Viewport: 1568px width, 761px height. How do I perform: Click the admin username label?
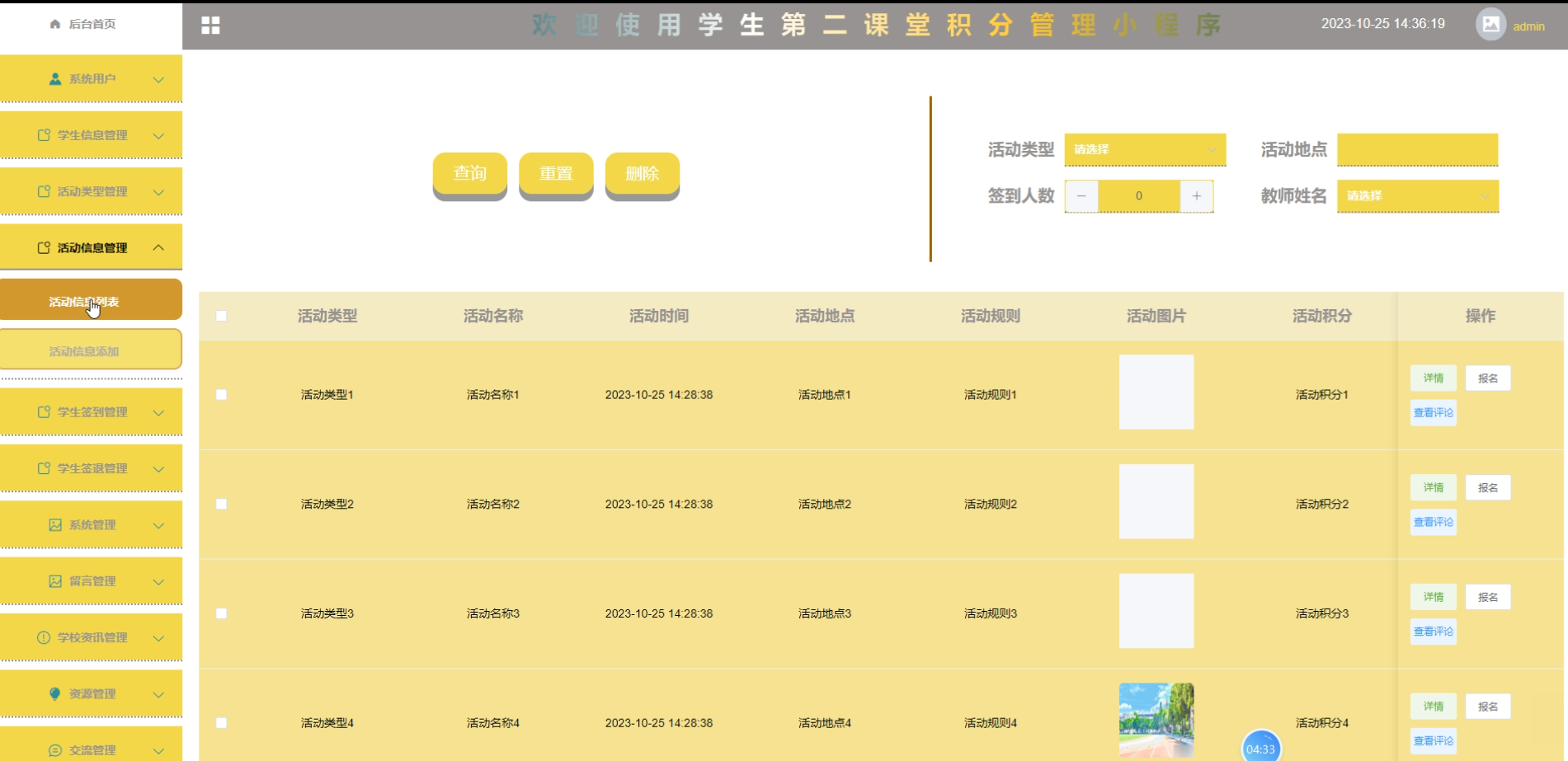[1528, 26]
